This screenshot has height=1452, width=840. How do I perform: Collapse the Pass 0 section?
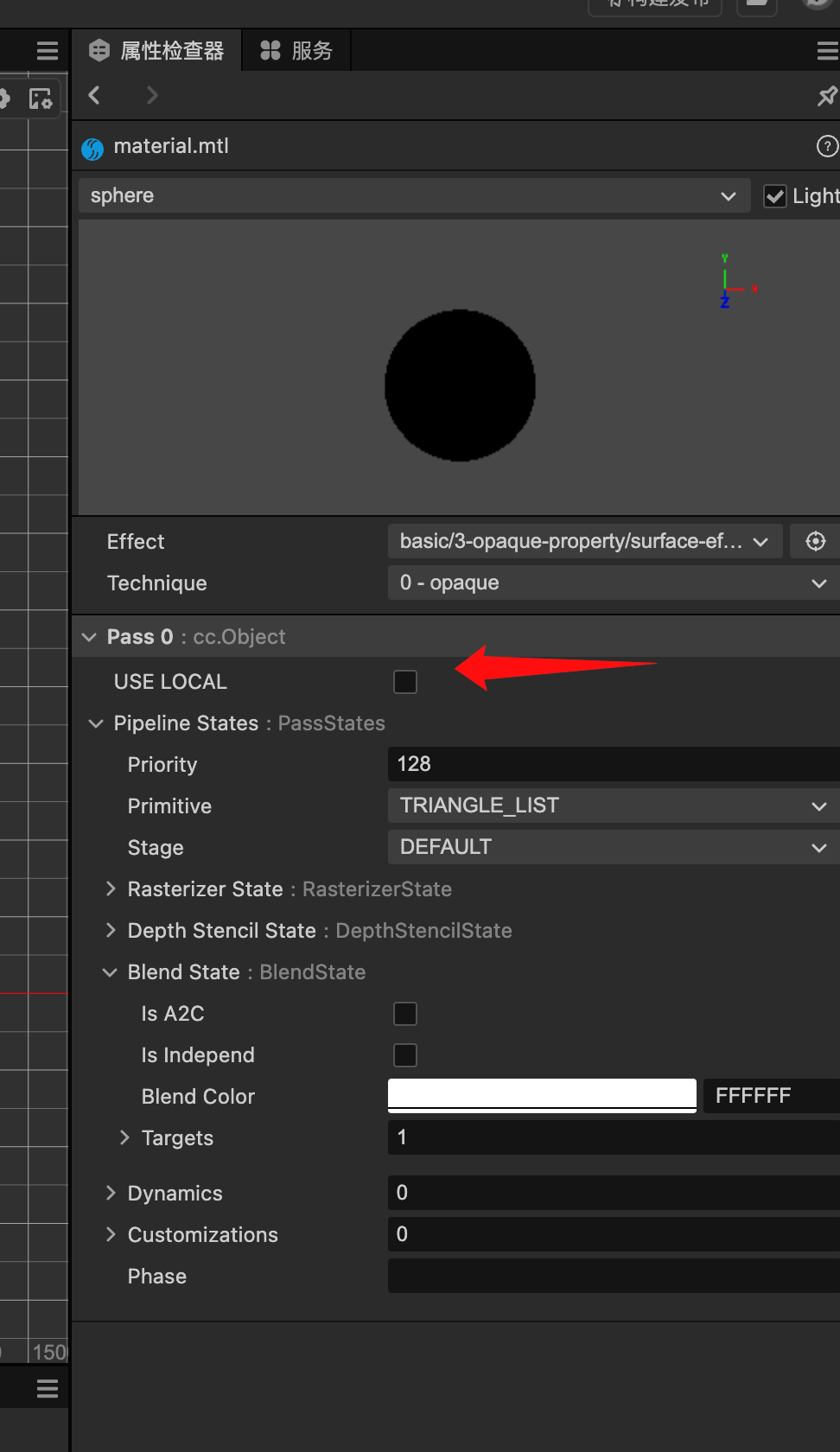coord(89,637)
